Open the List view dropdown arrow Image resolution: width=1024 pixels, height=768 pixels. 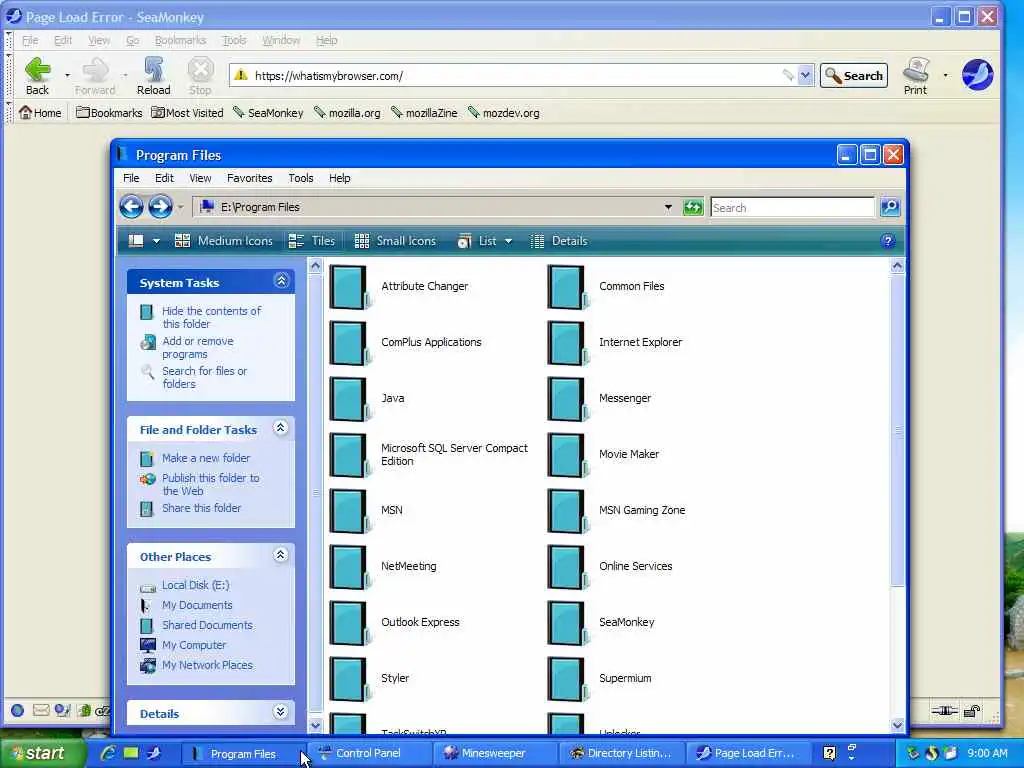508,242
